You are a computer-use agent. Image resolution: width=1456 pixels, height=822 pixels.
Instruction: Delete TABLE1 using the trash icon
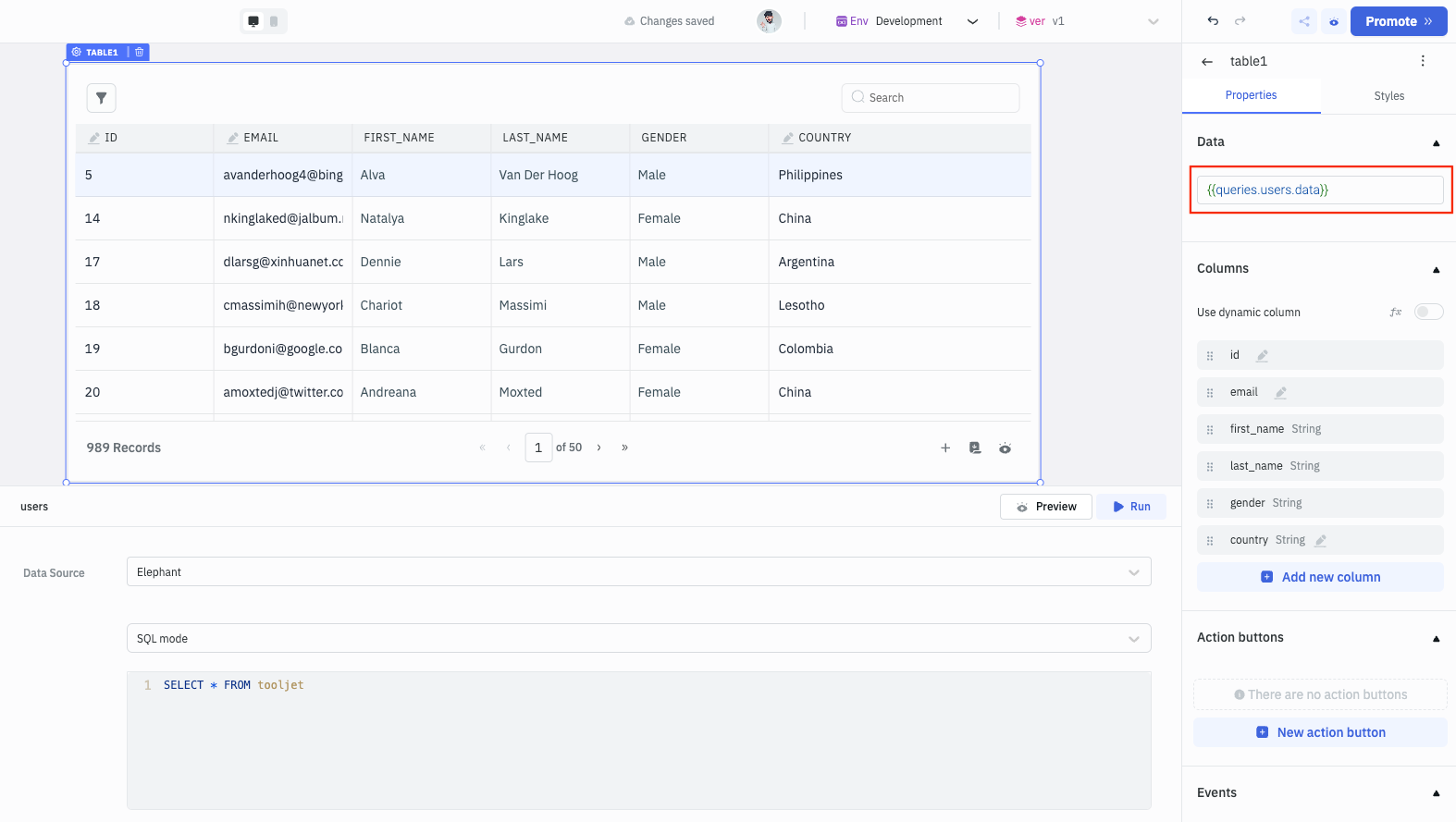tap(140, 52)
